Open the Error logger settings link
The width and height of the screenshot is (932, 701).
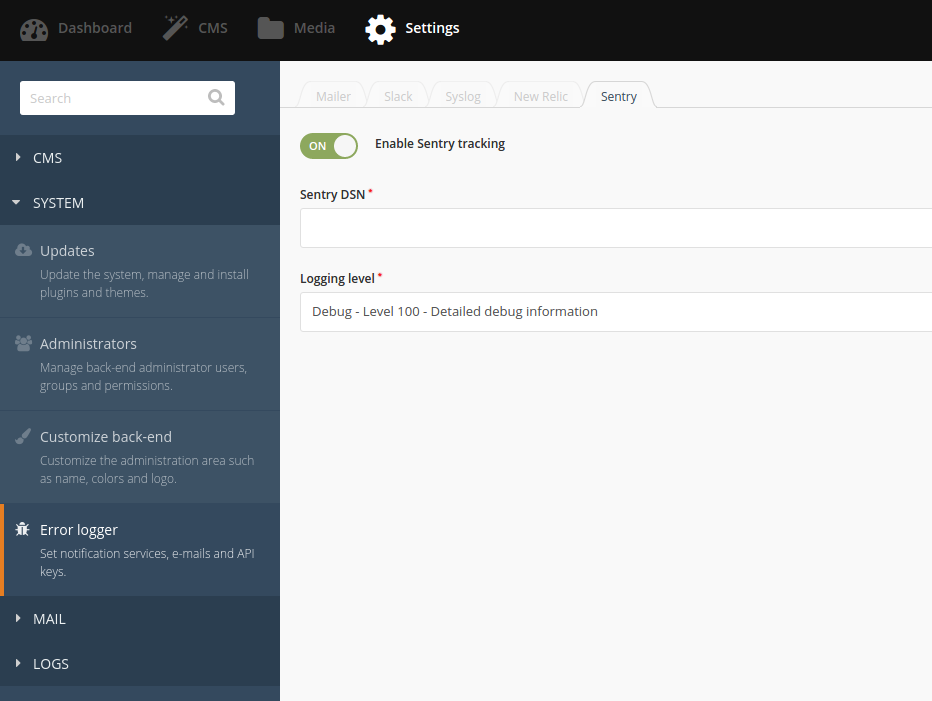(140, 550)
